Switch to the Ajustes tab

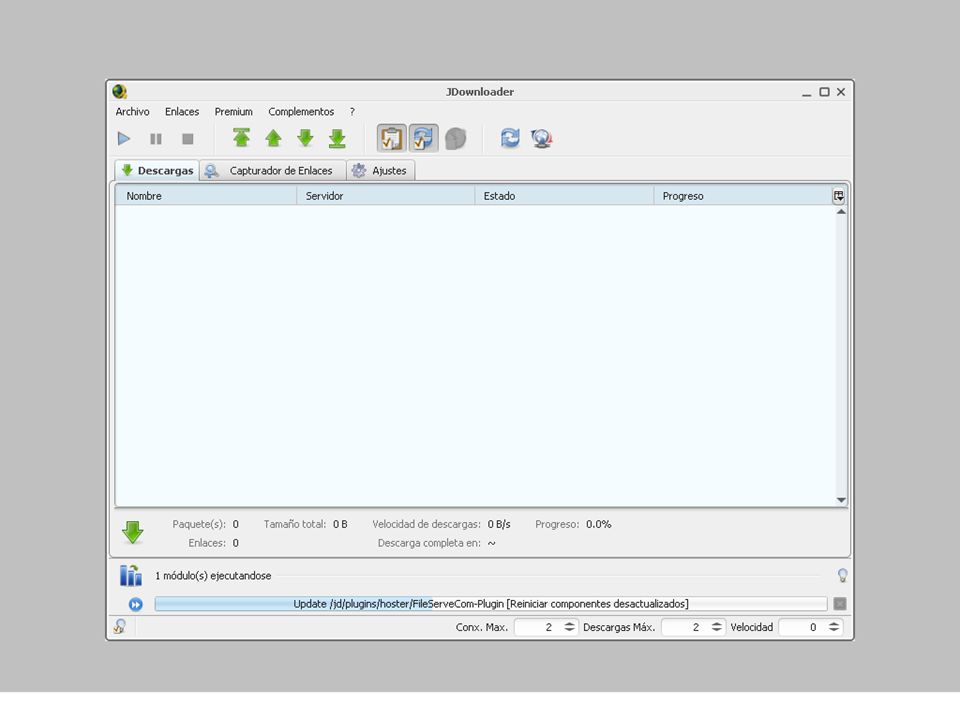[381, 171]
